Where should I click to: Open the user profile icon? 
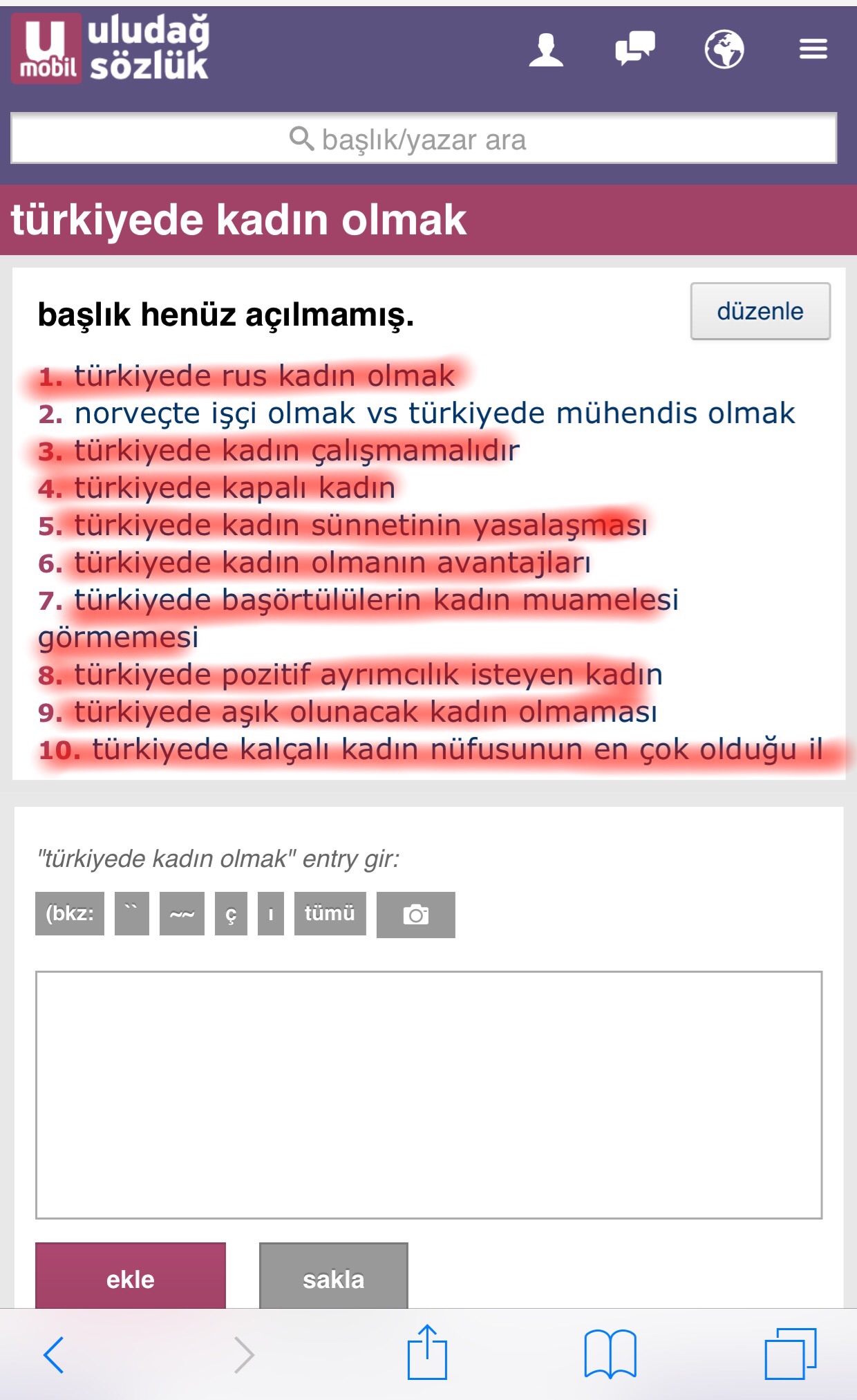tap(546, 50)
